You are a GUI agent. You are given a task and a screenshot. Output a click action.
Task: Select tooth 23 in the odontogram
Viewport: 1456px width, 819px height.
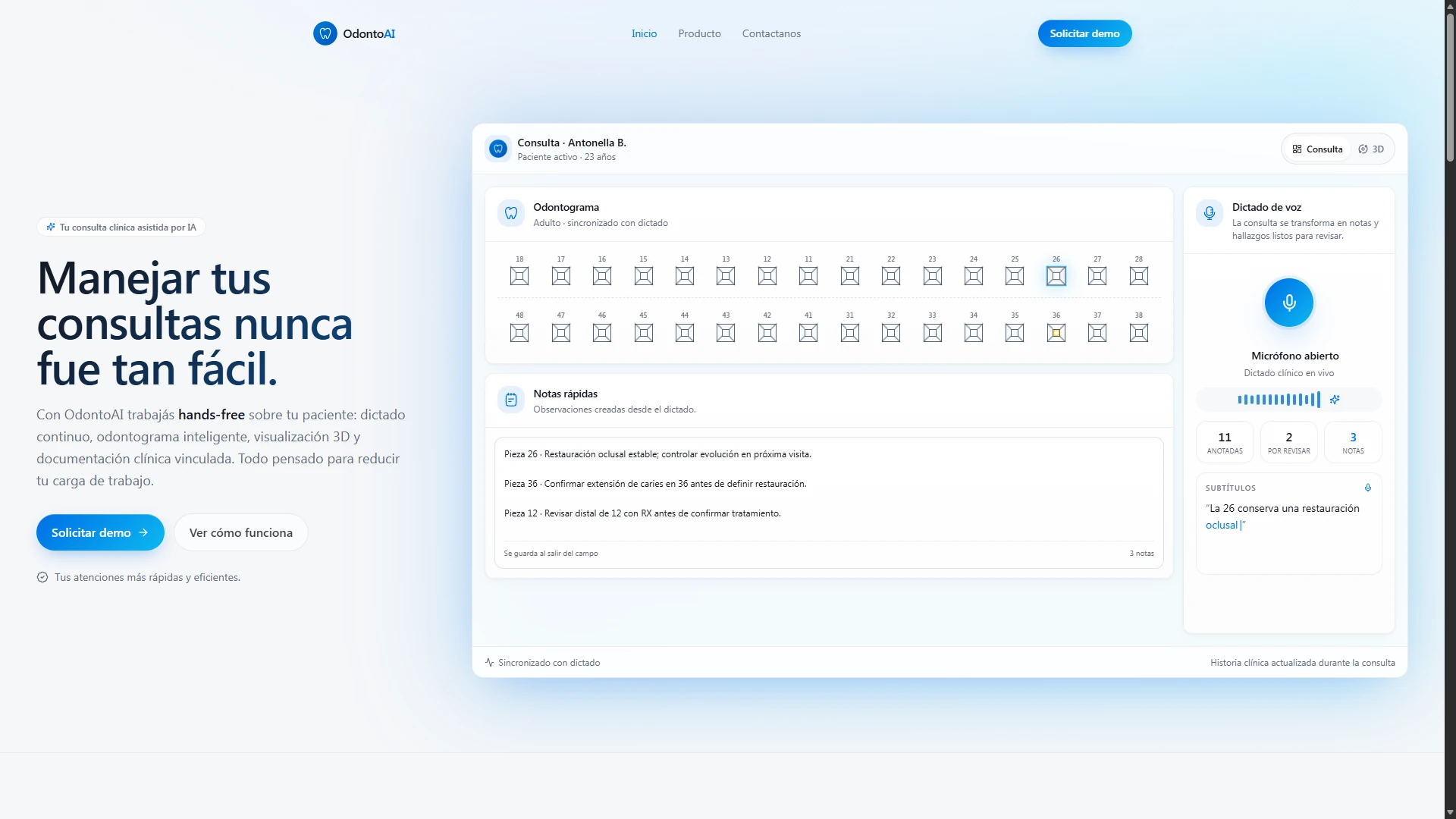(933, 276)
